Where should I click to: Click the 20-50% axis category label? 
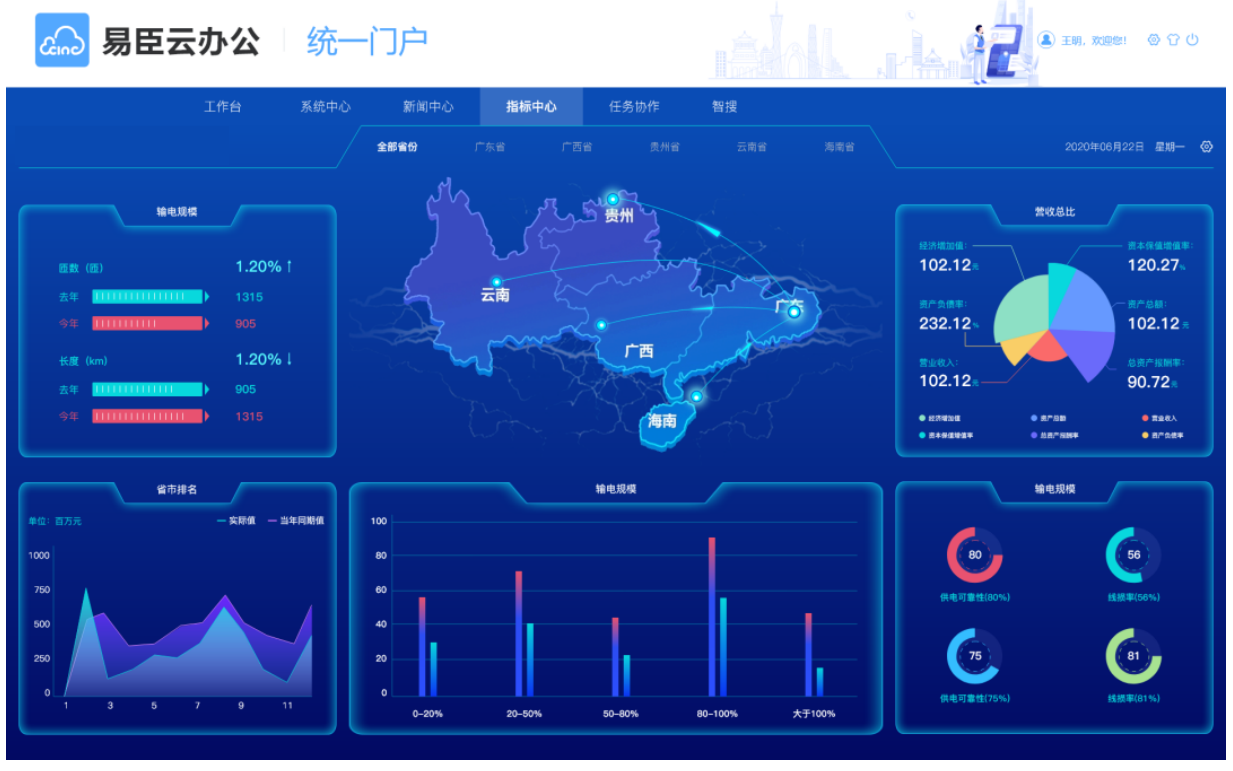pyautogui.click(x=524, y=714)
